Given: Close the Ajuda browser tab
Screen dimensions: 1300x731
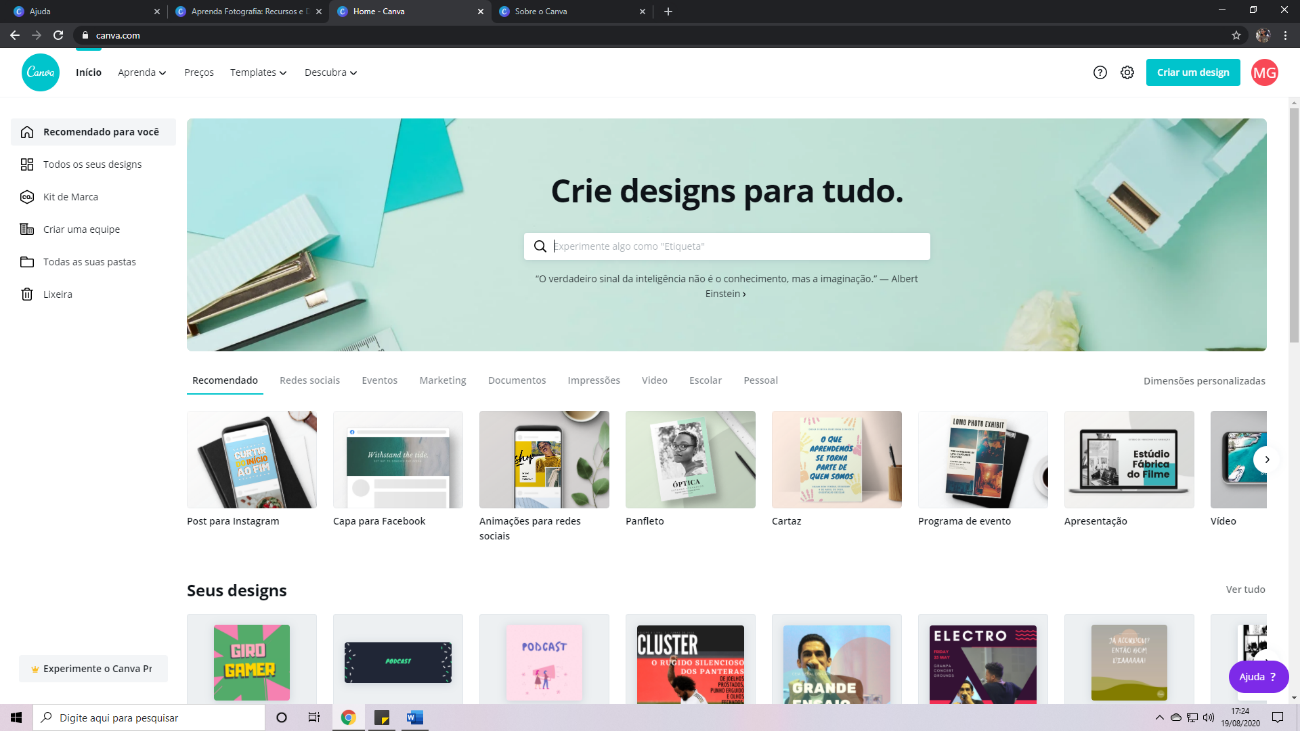Looking at the screenshot, I should 157,11.
